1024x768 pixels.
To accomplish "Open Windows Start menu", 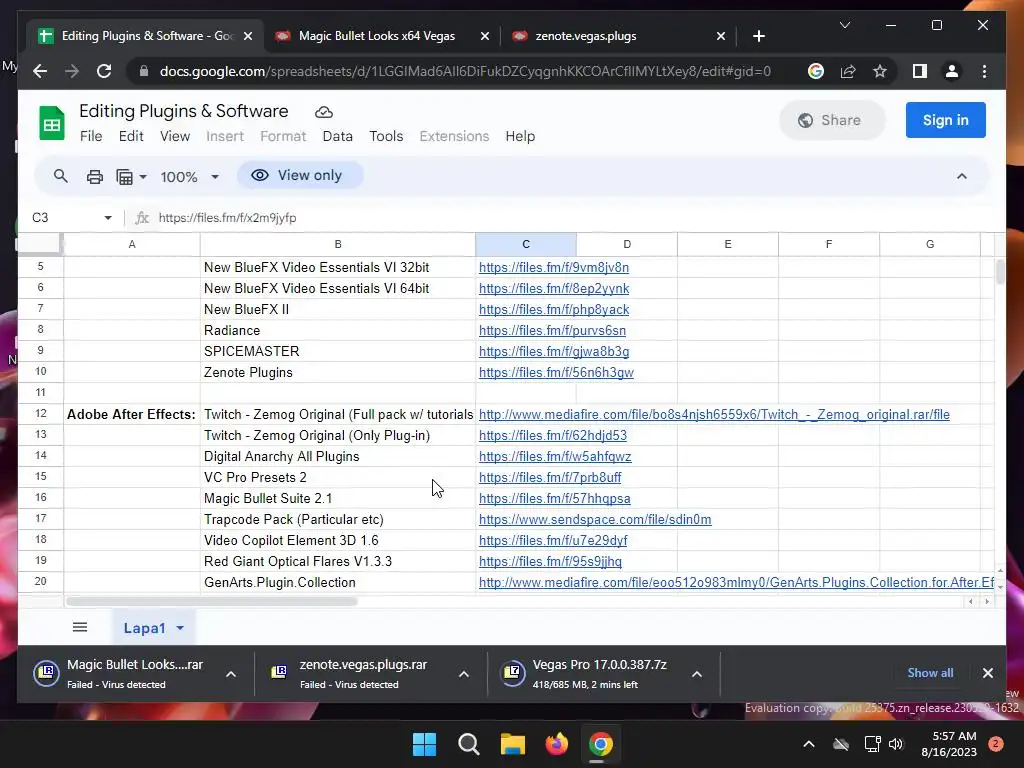I will (424, 744).
